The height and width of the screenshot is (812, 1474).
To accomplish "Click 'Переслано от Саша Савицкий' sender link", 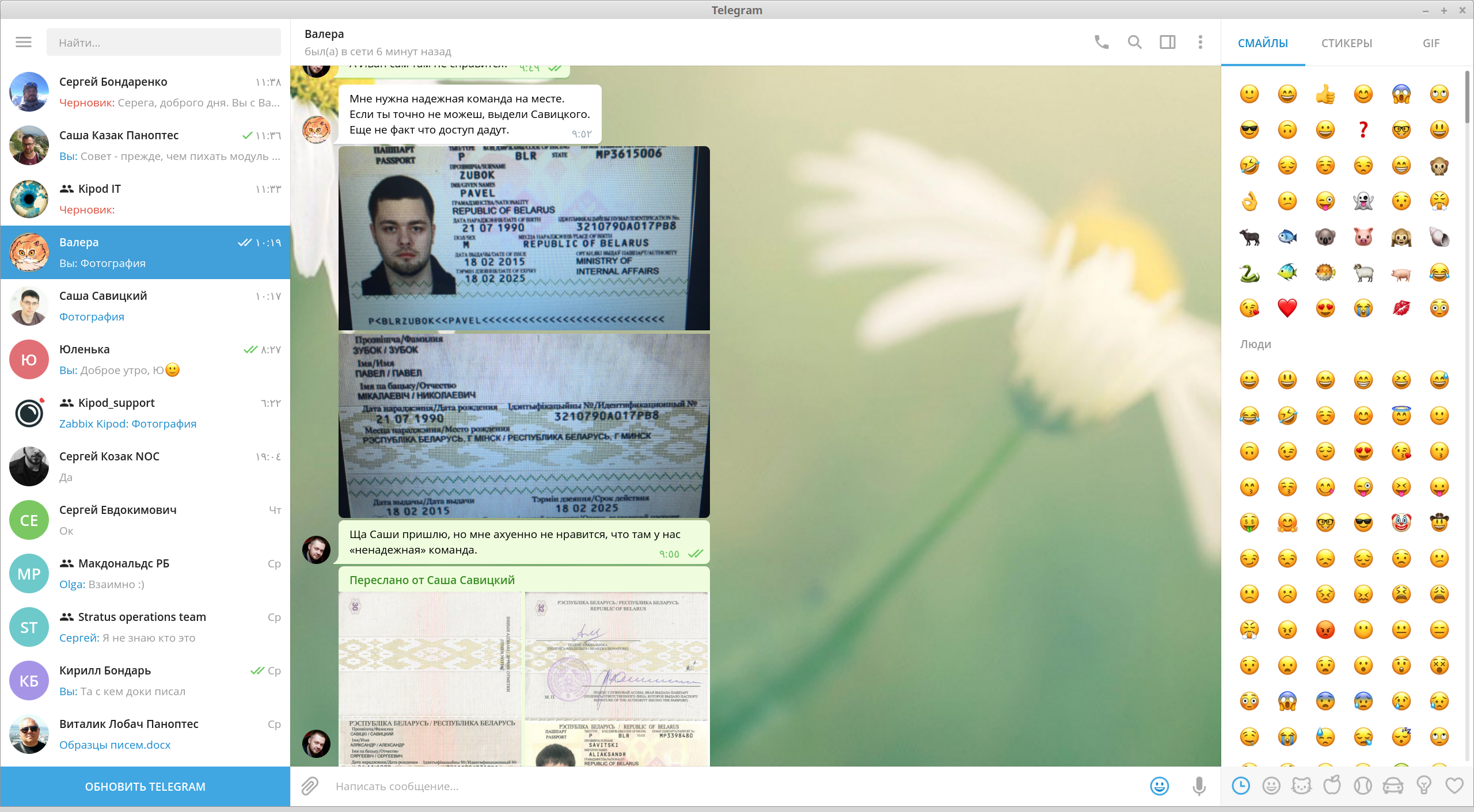I will point(432,580).
